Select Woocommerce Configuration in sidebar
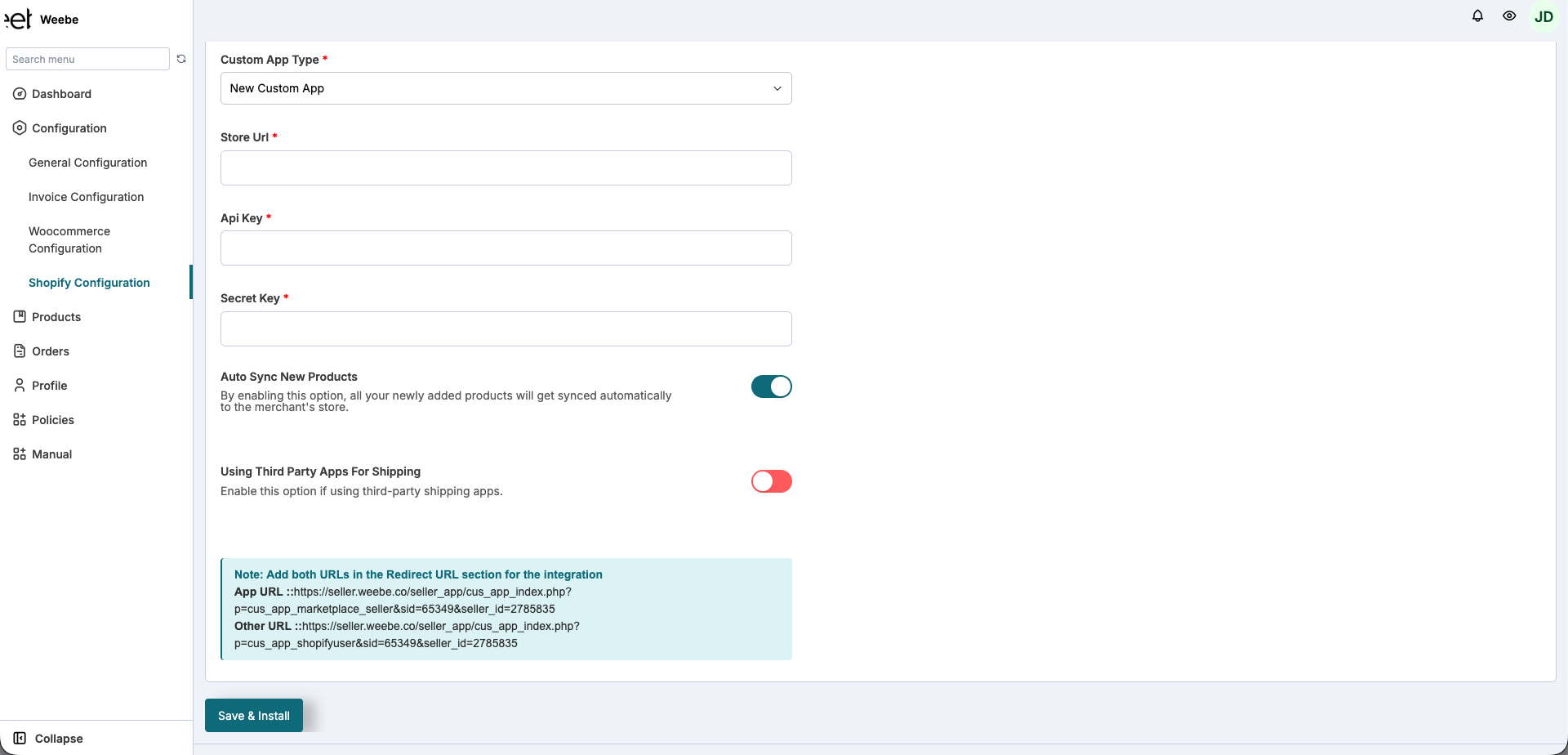1568x755 pixels. pyautogui.click(x=69, y=239)
